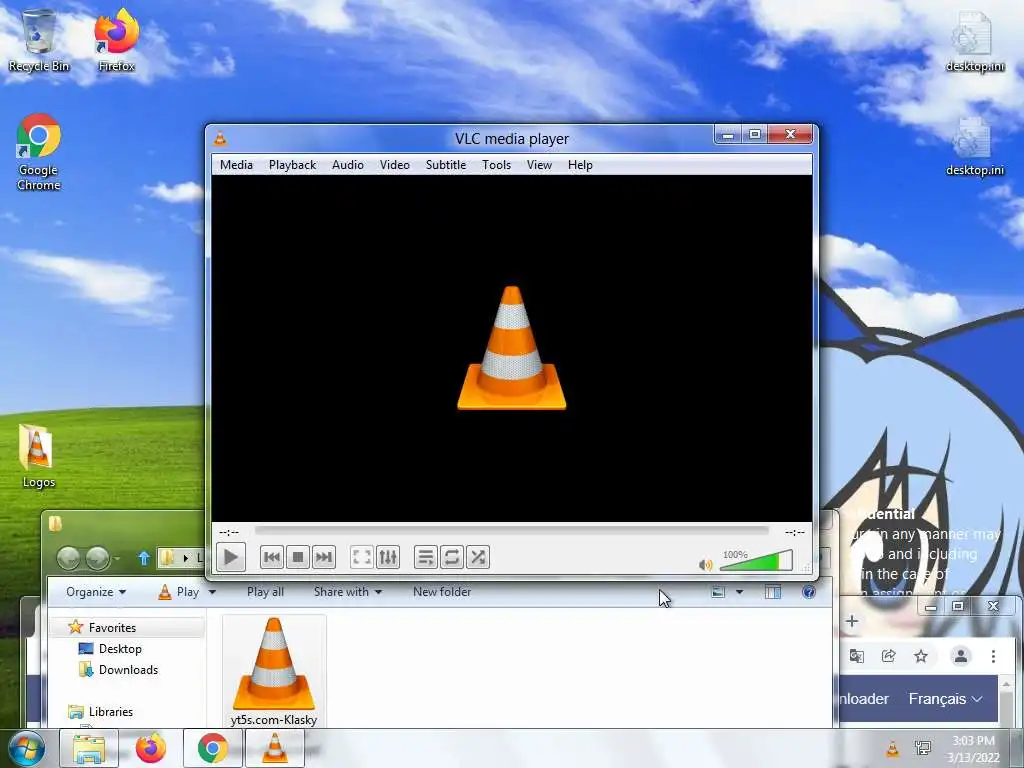Open Share with dropdown in Explorer
The height and width of the screenshot is (768, 1024).
click(347, 592)
